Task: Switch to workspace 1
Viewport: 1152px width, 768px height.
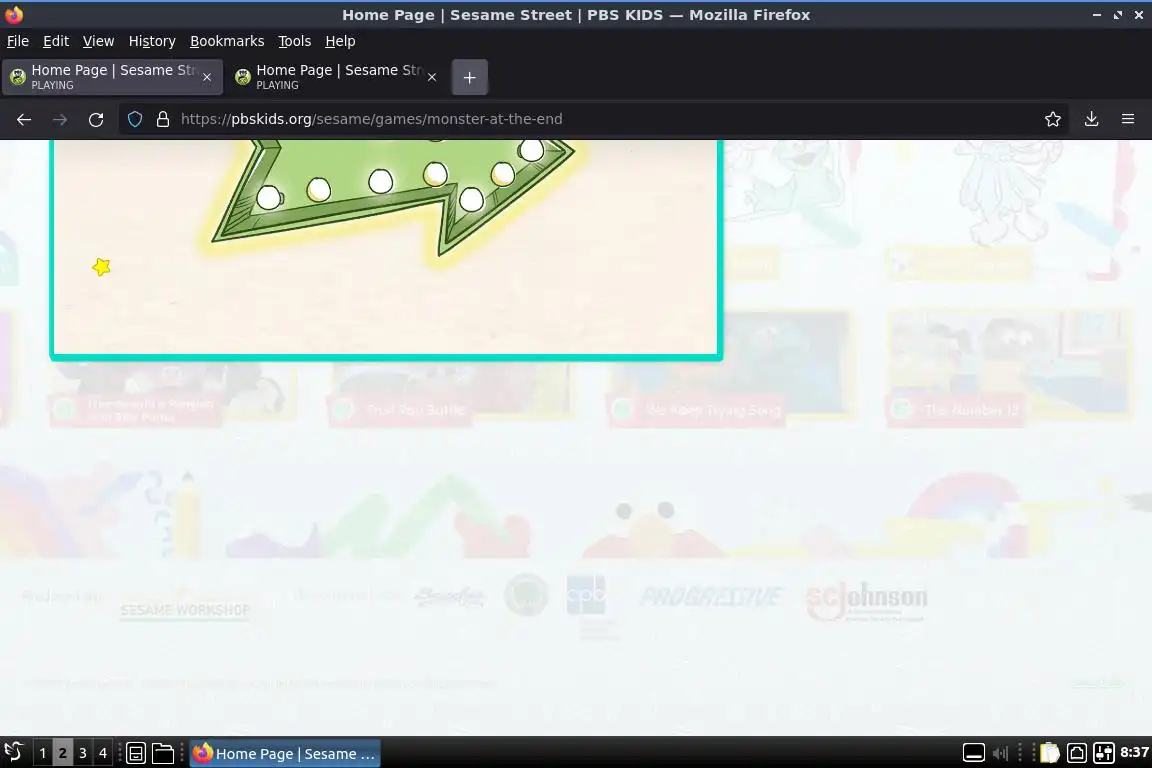Action: pyautogui.click(x=43, y=753)
